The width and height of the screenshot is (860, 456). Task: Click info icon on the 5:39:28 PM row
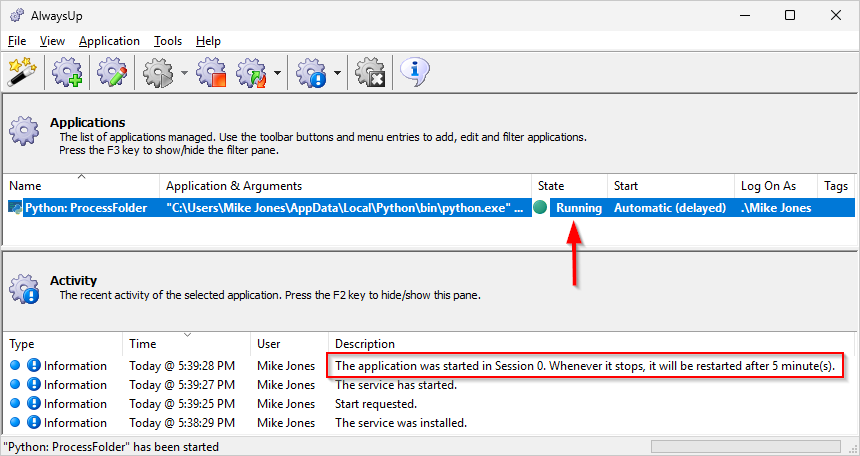pos(34,365)
